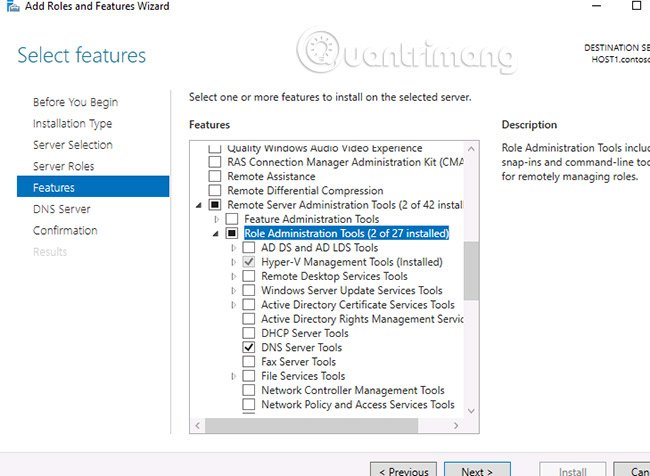The height and width of the screenshot is (476, 650).
Task: Expand File Services Tools node
Action: coord(233,376)
